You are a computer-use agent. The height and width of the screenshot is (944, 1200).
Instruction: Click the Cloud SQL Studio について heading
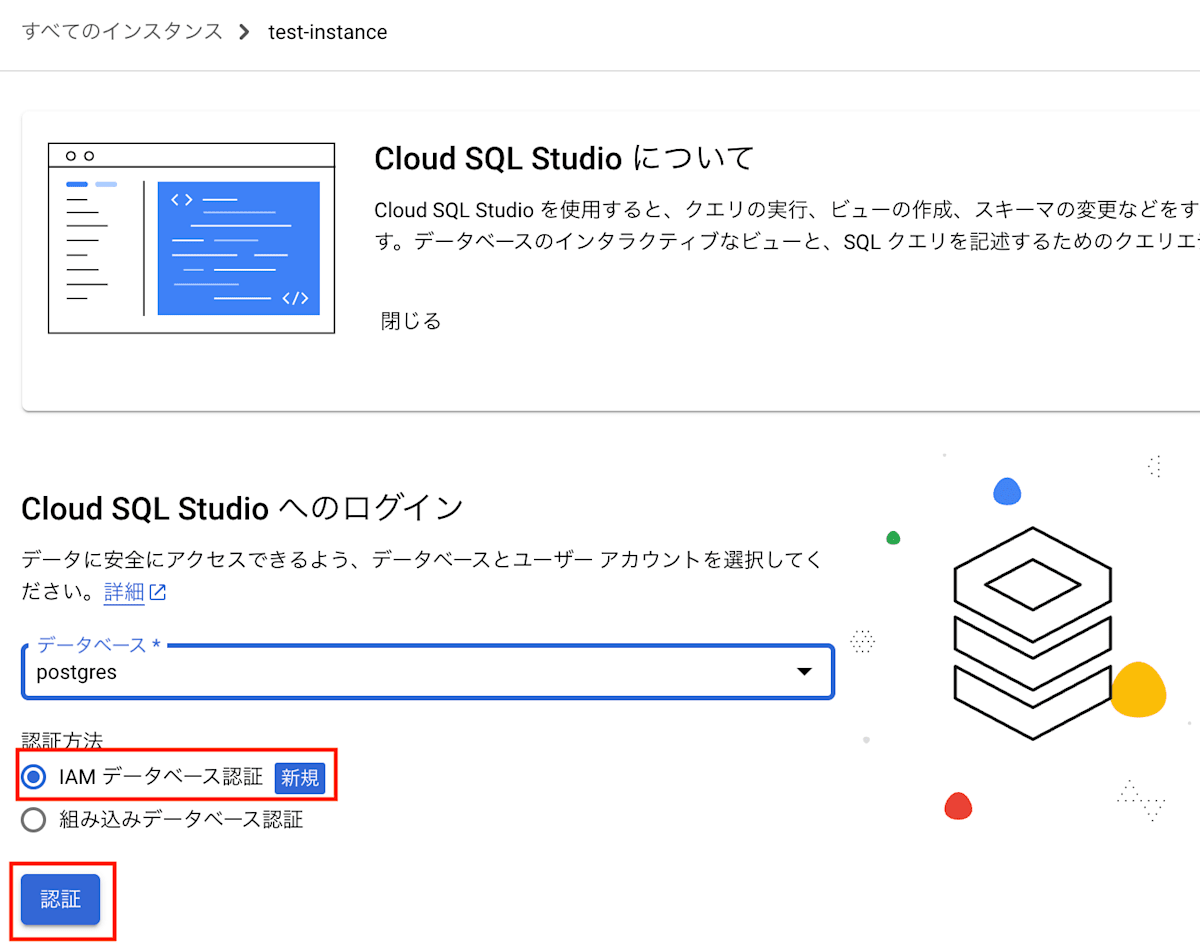[563, 158]
